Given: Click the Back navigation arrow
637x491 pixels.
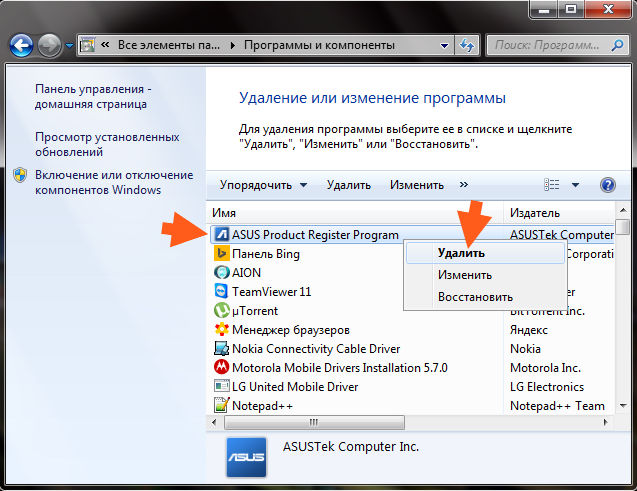Looking at the screenshot, I should (21, 45).
